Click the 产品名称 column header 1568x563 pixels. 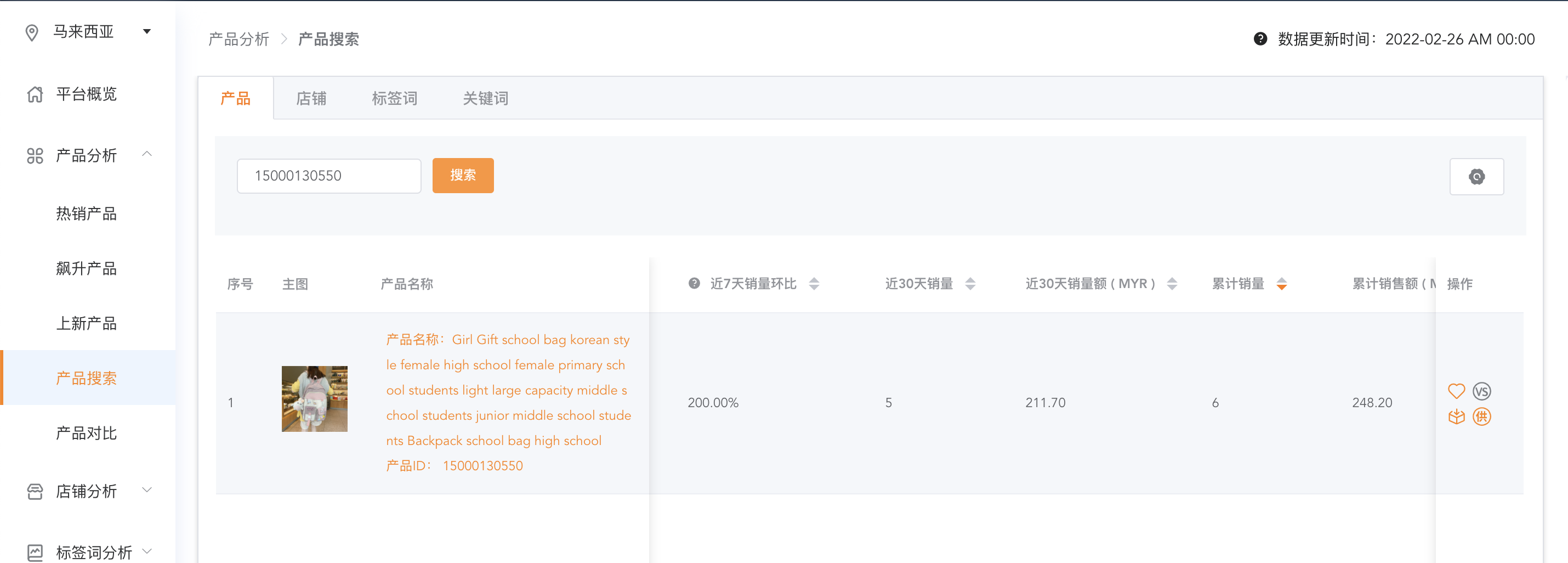(x=407, y=284)
